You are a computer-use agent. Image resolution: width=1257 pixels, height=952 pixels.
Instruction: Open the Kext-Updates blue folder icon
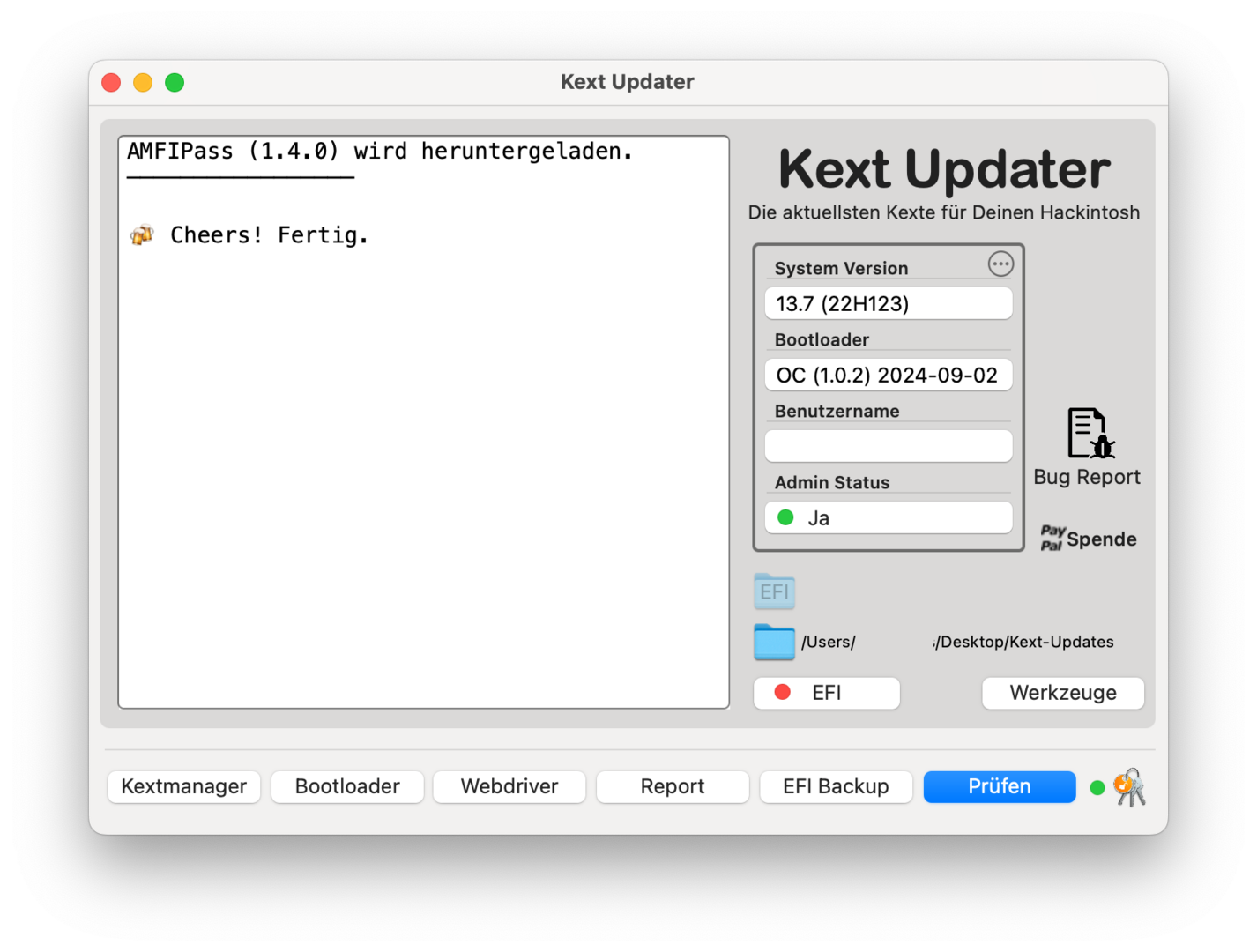point(775,642)
